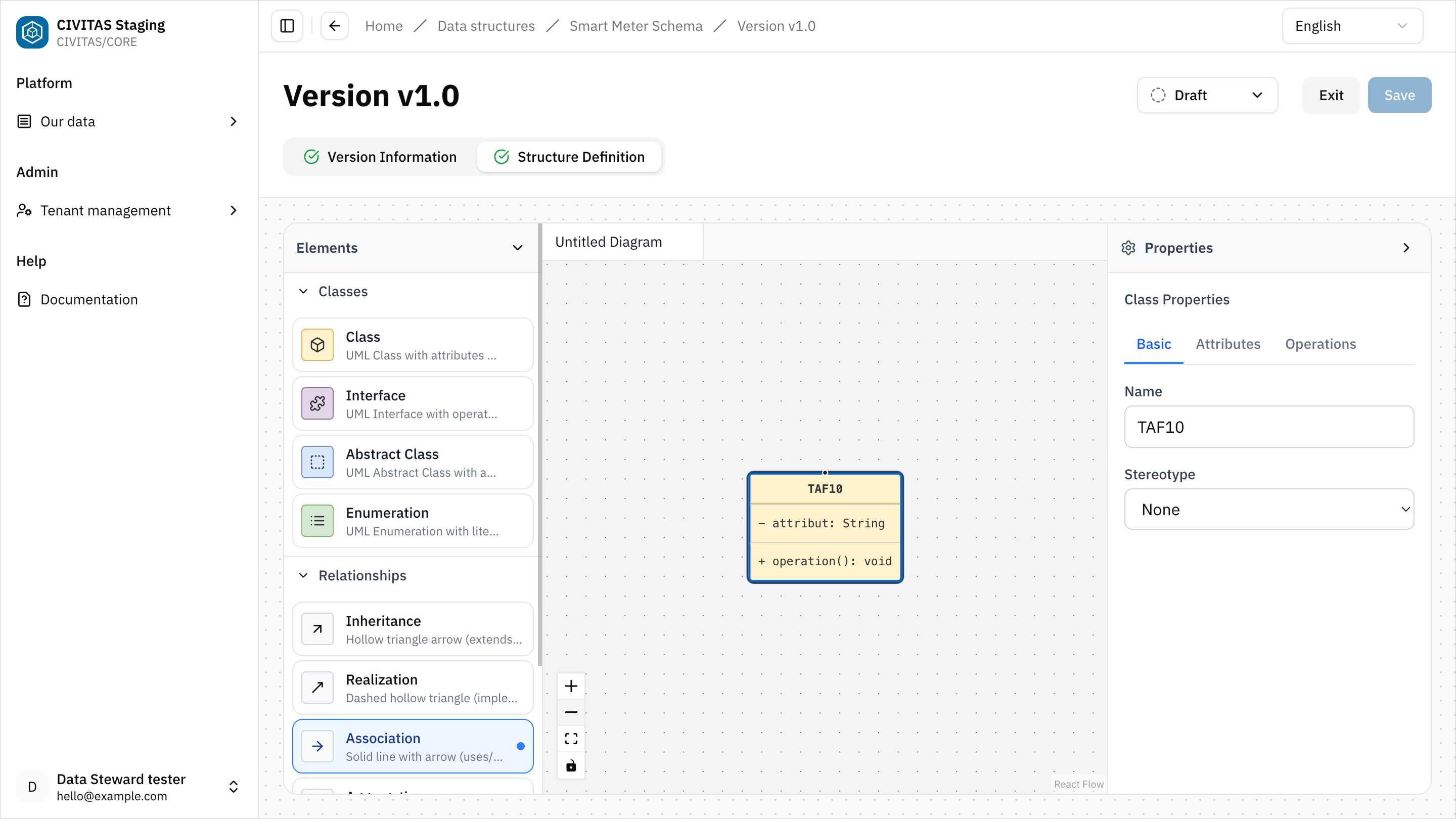
Task: Select the Enumeration element icon
Action: pos(317,521)
